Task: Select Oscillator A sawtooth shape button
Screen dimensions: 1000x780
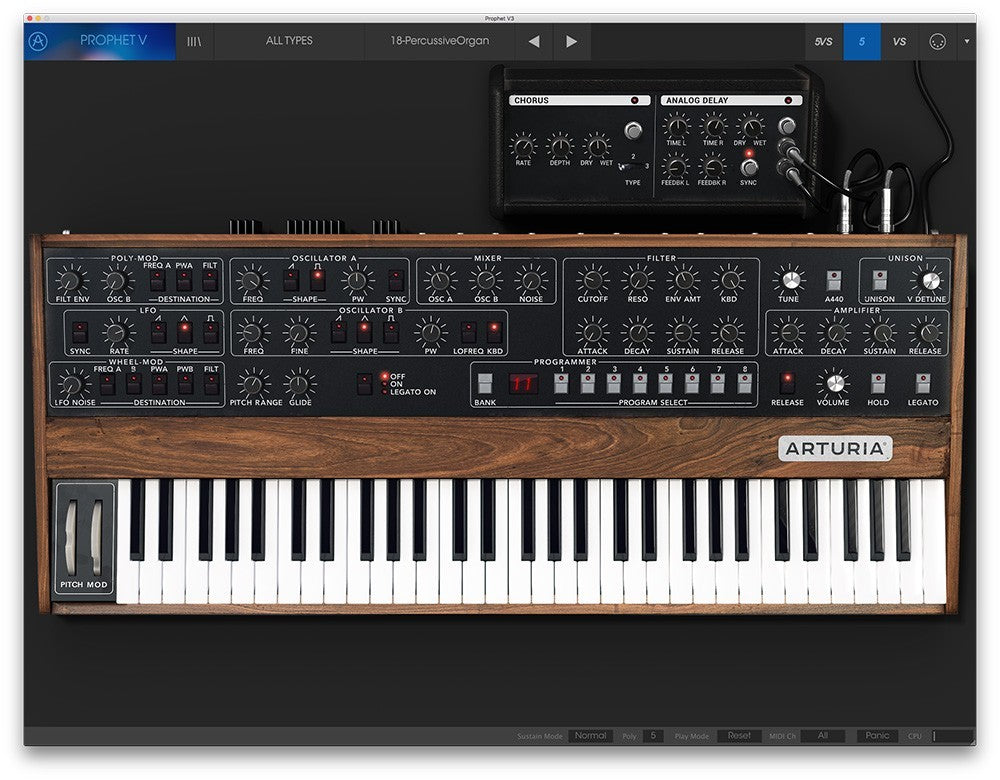Action: pyautogui.click(x=291, y=280)
